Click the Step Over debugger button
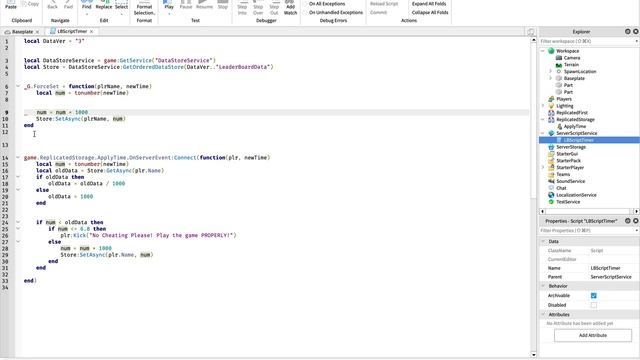640x360 pixels. click(258, 8)
